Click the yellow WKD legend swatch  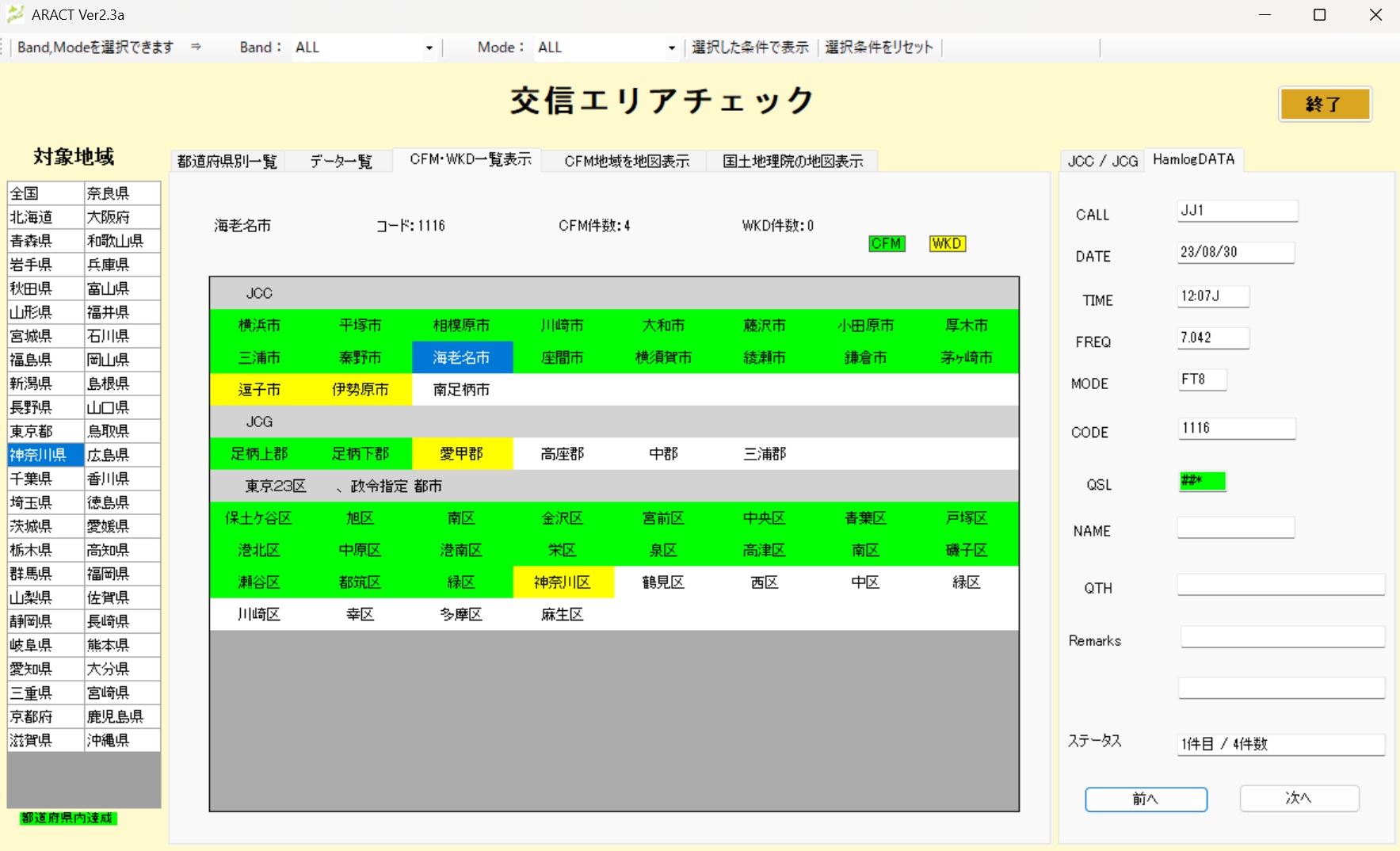click(947, 243)
